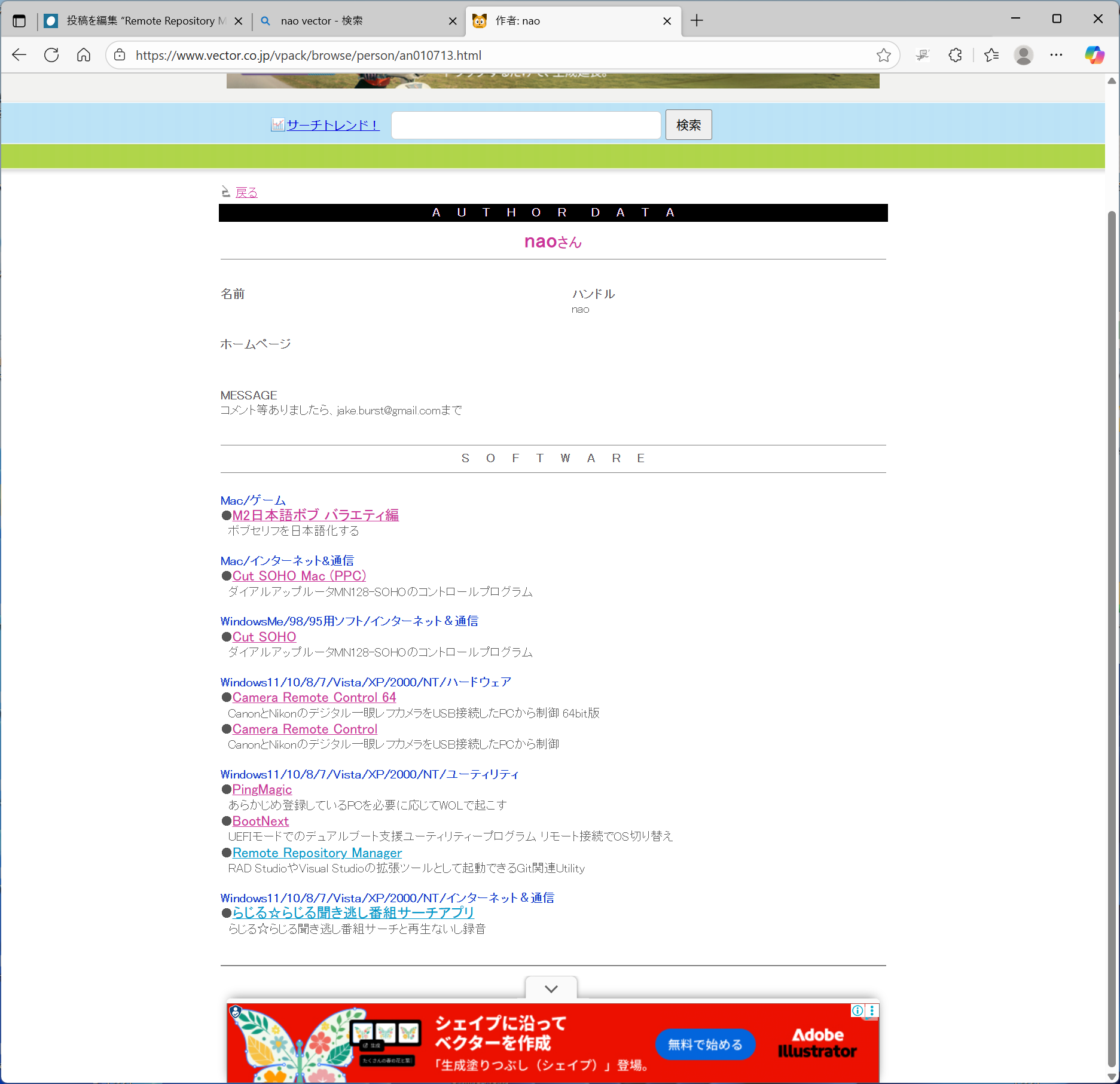This screenshot has width=1120, height=1084.
Task: Collapse the ad with chevron down
Action: tap(551, 989)
